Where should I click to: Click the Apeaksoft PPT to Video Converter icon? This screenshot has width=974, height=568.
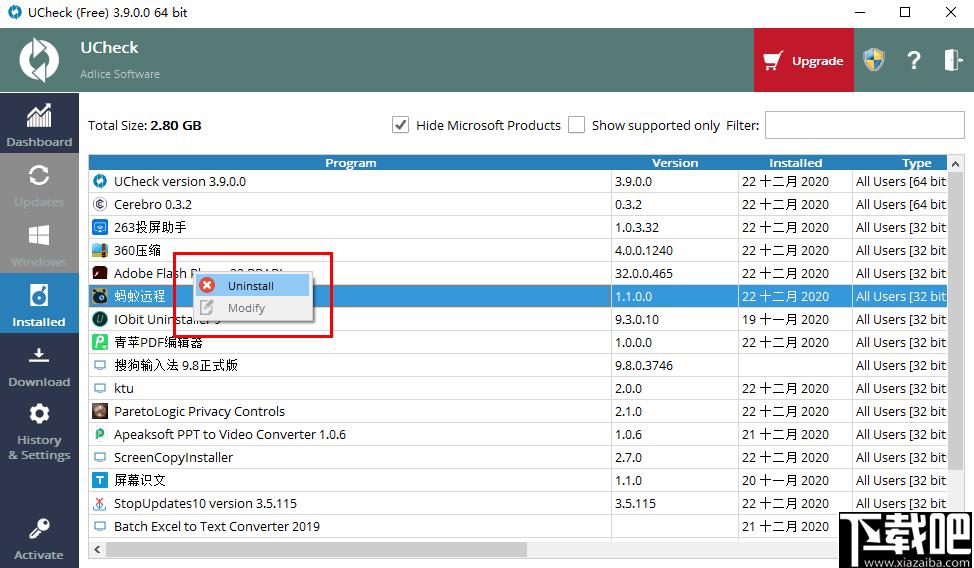coord(99,434)
